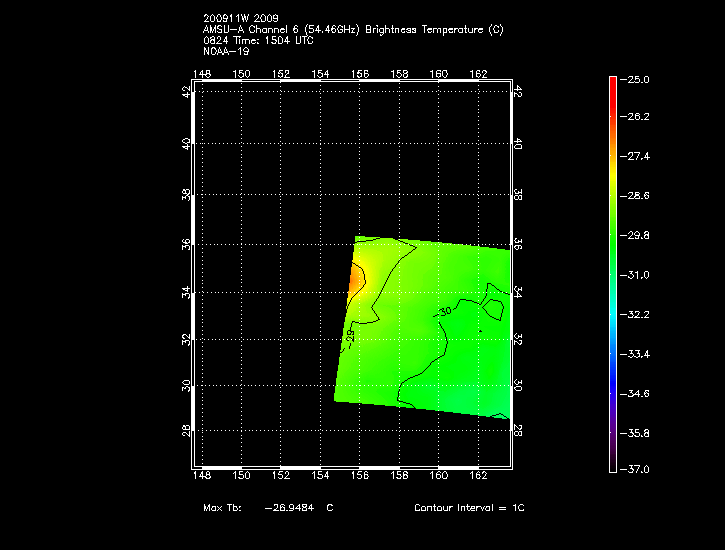Click longitude label 156 on the bottom axis
Image resolution: width=725 pixels, height=550 pixels.
[x=360, y=477]
